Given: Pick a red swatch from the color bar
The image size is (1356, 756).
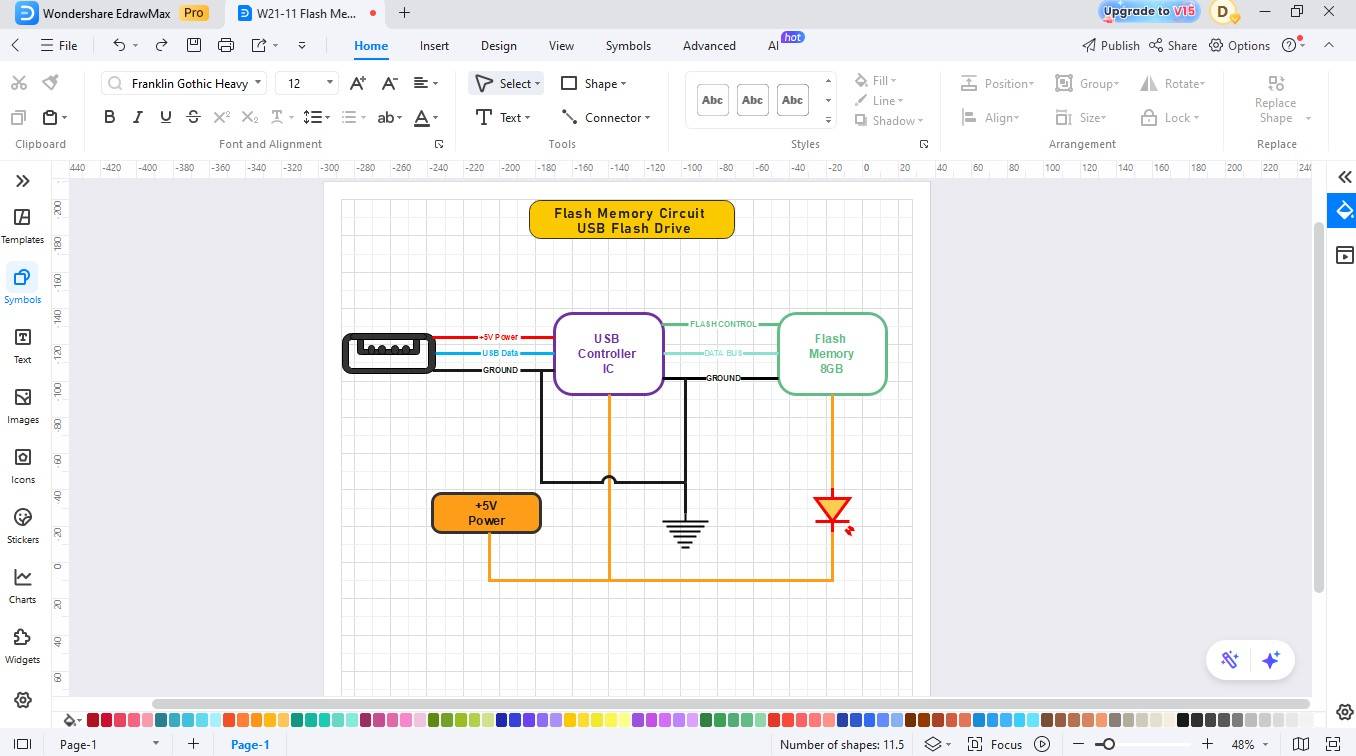Looking at the screenshot, I should click(90, 719).
